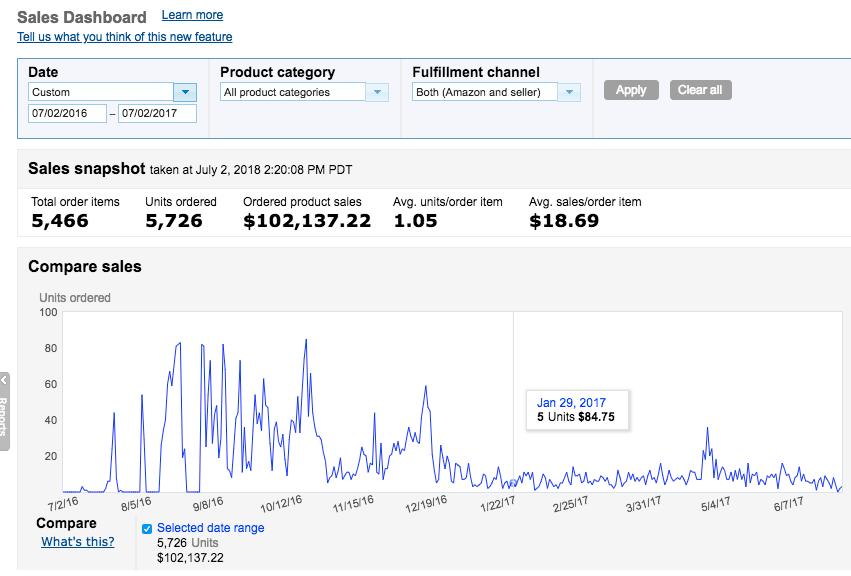Click the Avg. units/order item value 1.05

[x=415, y=221]
